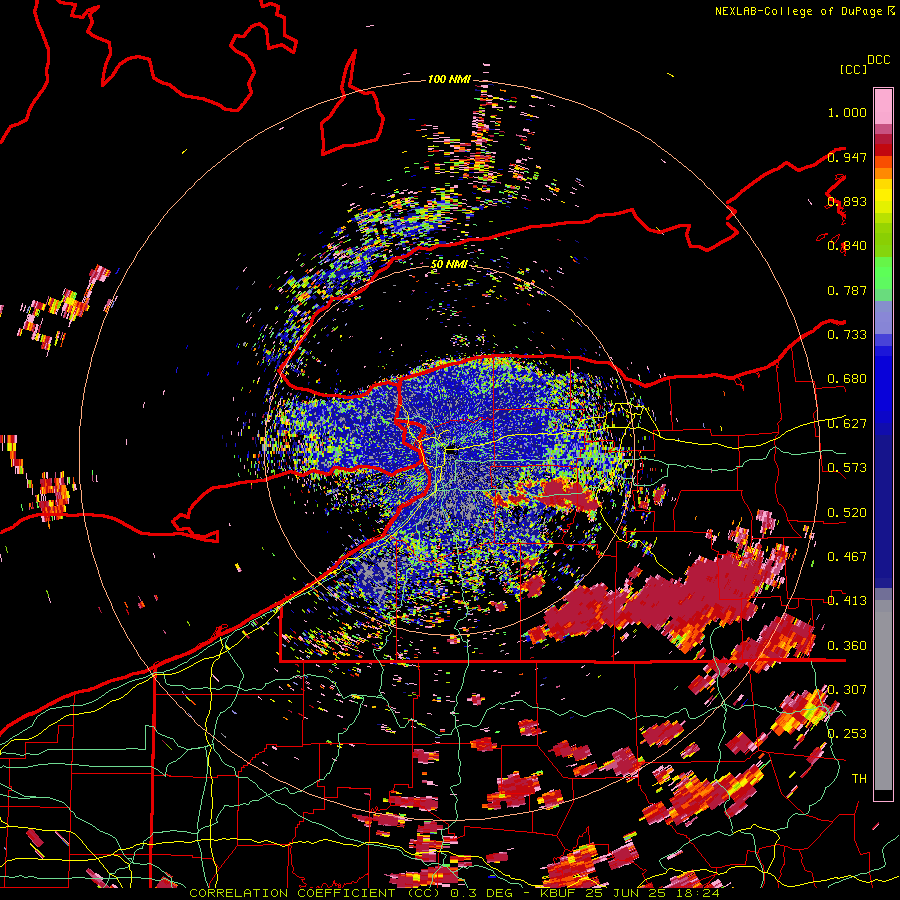Pick the light pink top color bar segment
The image size is (900, 900).
click(x=883, y=106)
